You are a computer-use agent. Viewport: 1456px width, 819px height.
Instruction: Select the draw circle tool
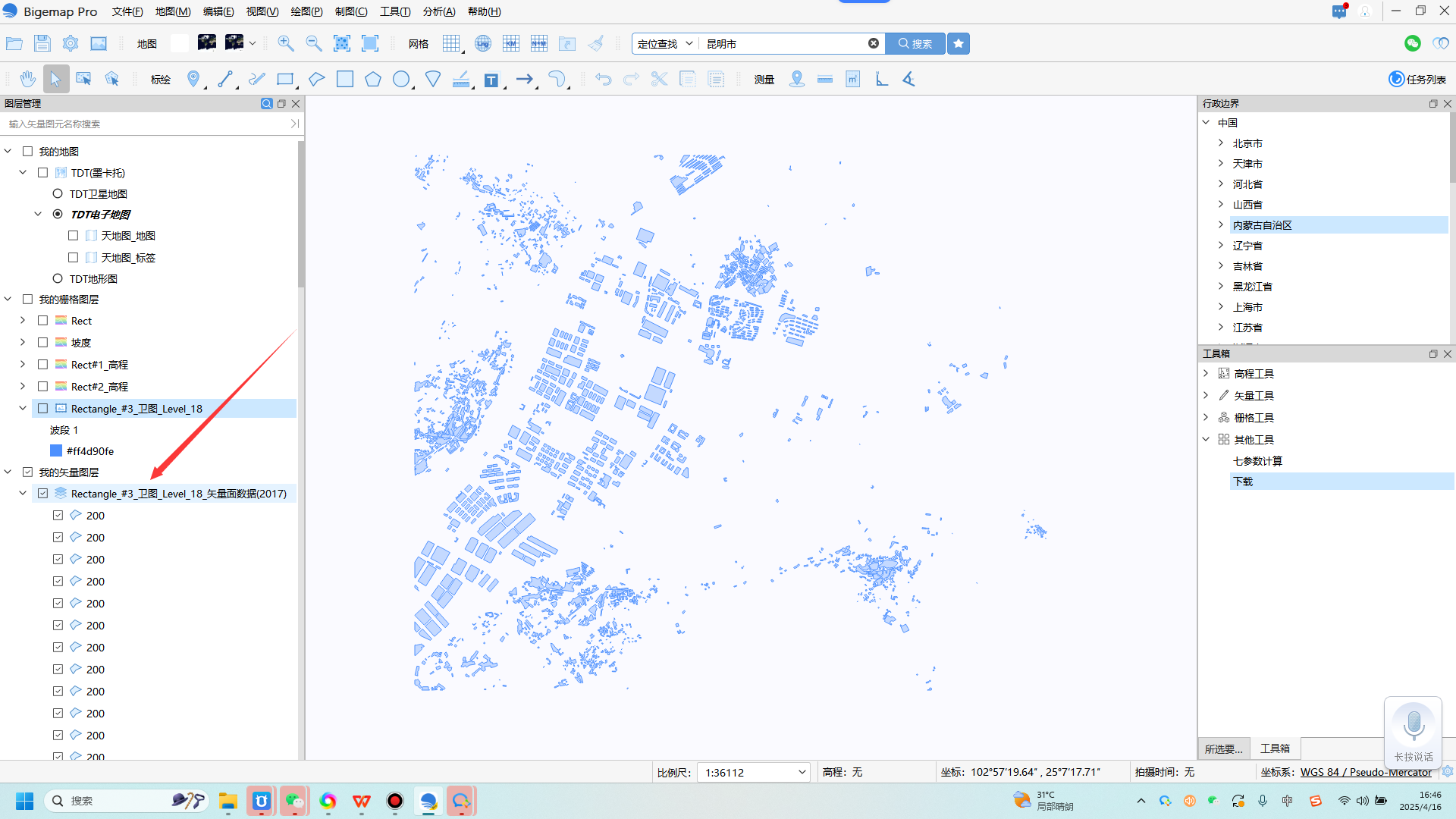click(x=401, y=79)
